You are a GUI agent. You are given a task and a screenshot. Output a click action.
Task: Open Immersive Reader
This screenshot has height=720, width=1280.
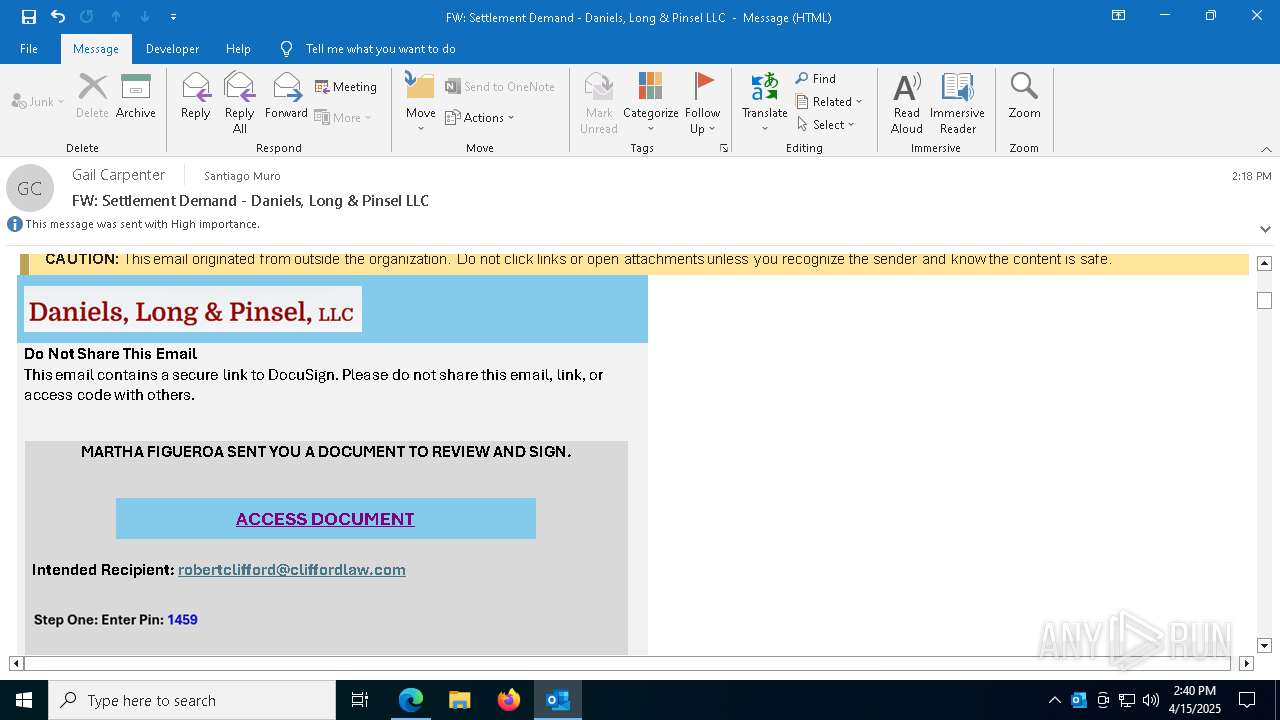point(957,102)
